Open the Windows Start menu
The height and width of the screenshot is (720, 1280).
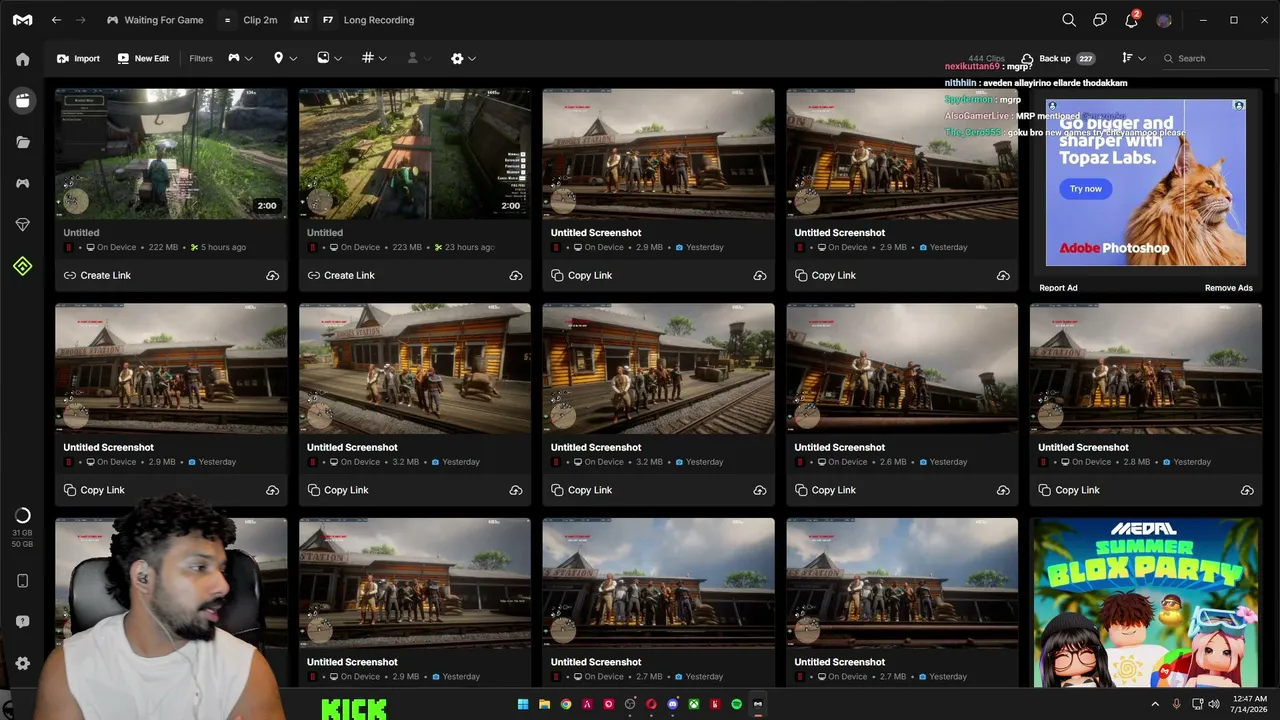tap(523, 704)
